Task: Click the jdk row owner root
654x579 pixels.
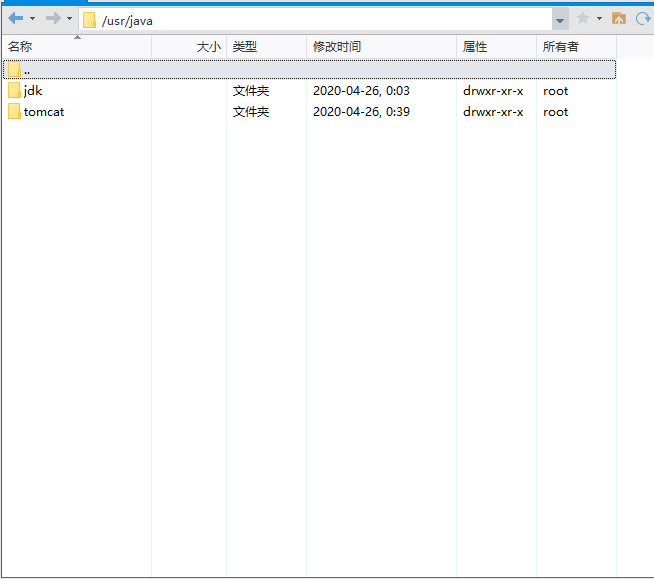Action: pos(556,91)
